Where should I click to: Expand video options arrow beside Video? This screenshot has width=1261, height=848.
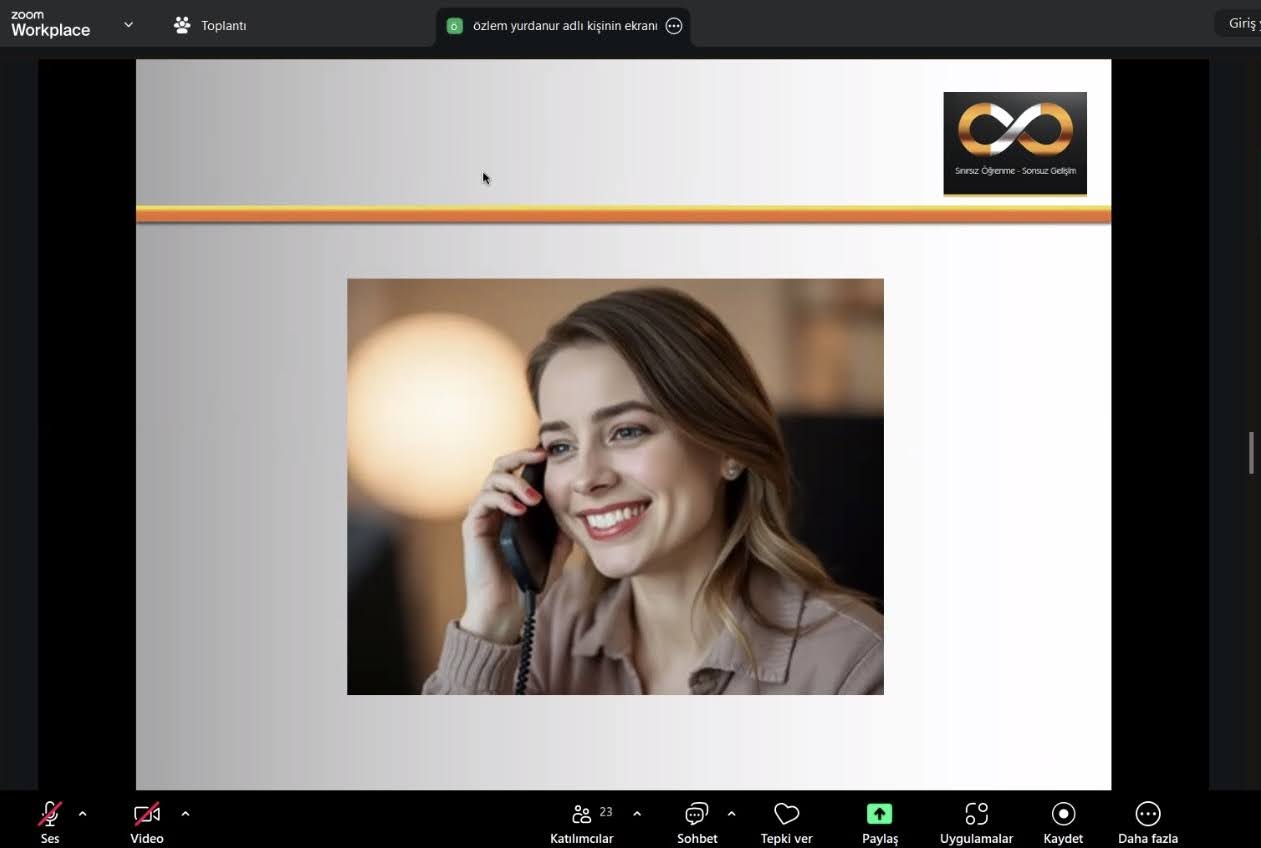click(x=185, y=814)
